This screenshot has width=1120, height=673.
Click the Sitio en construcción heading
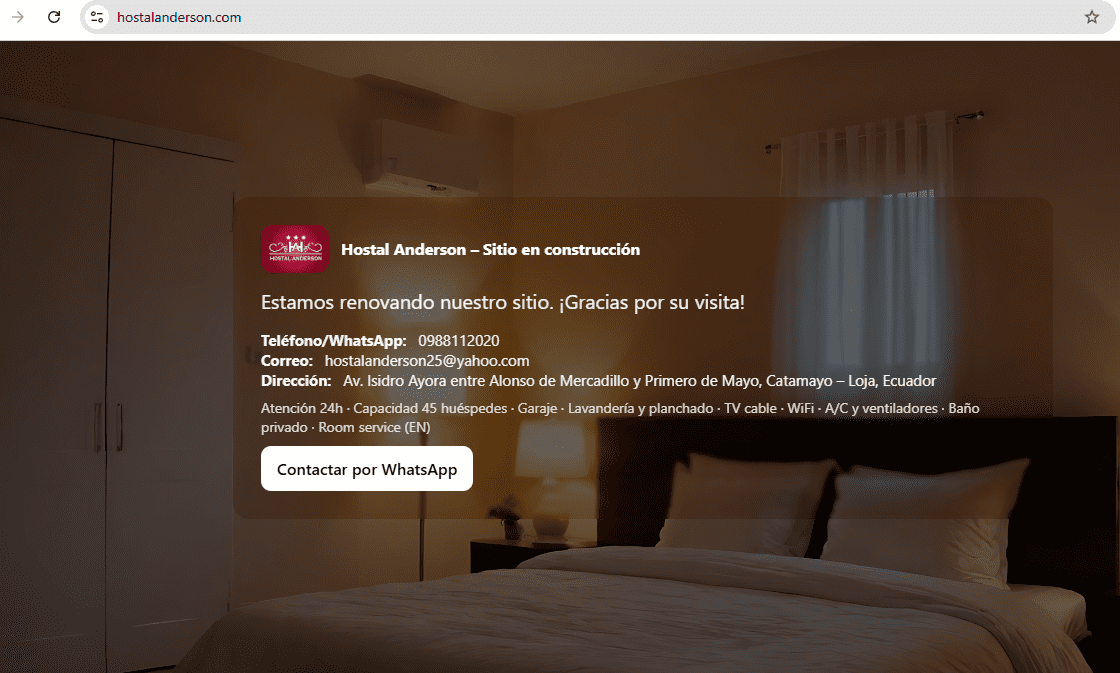coord(490,249)
